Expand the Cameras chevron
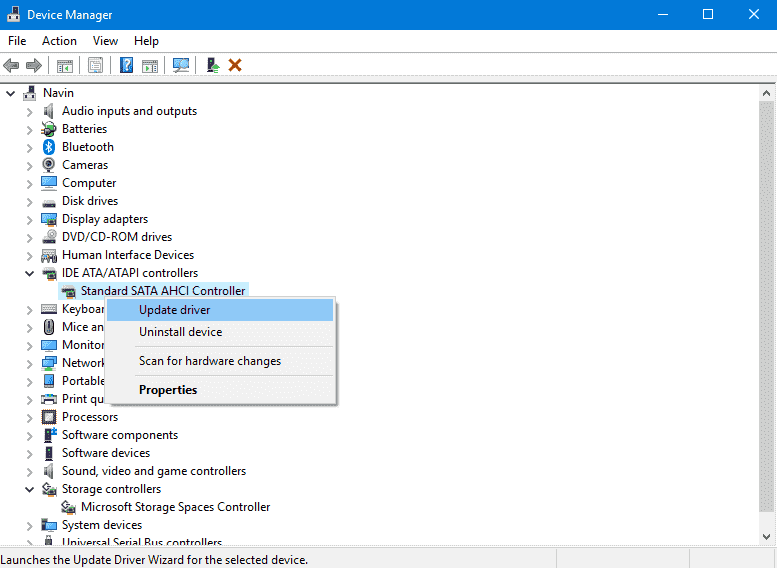 [29, 166]
